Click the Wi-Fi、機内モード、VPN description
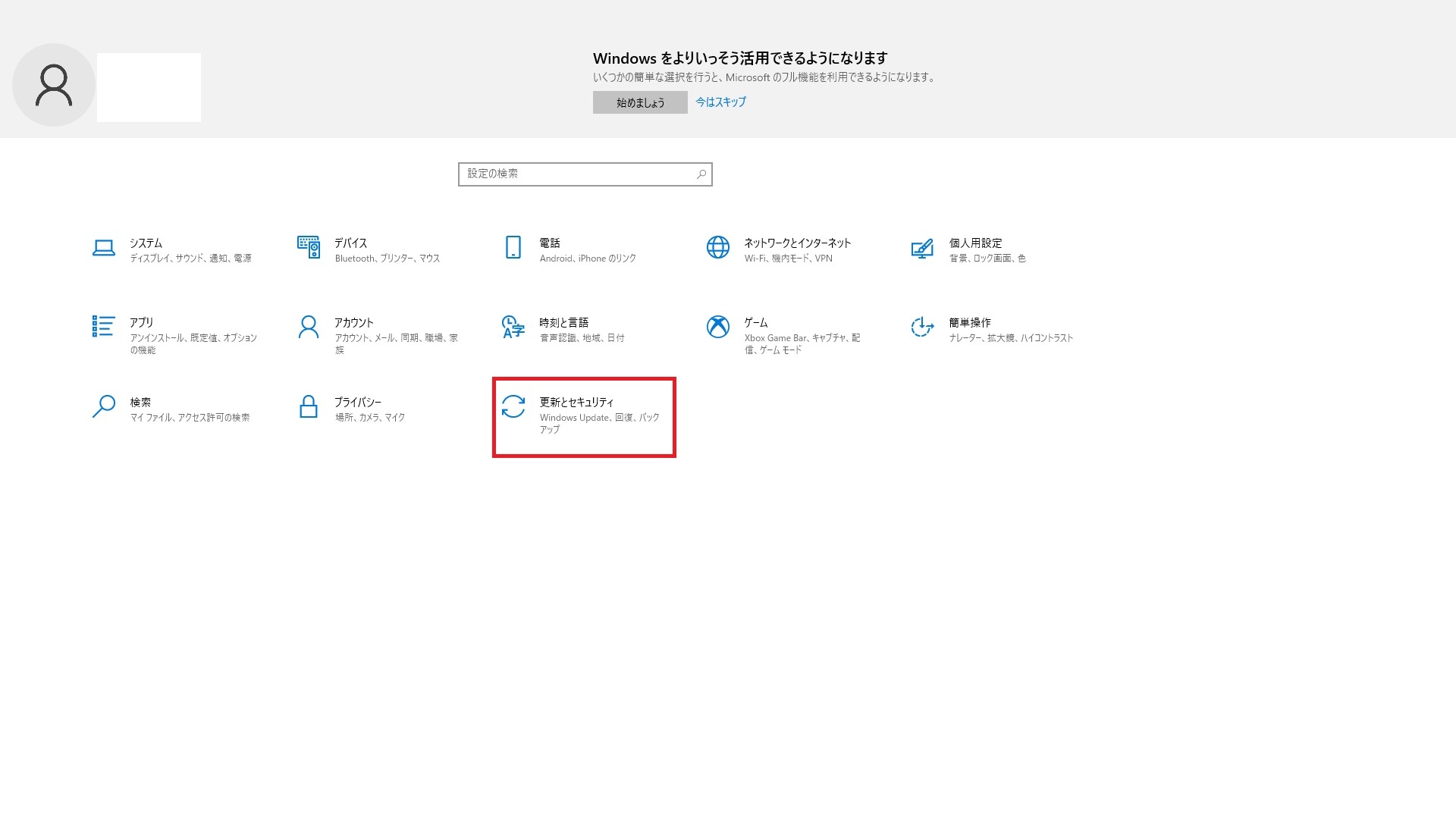 click(x=789, y=259)
